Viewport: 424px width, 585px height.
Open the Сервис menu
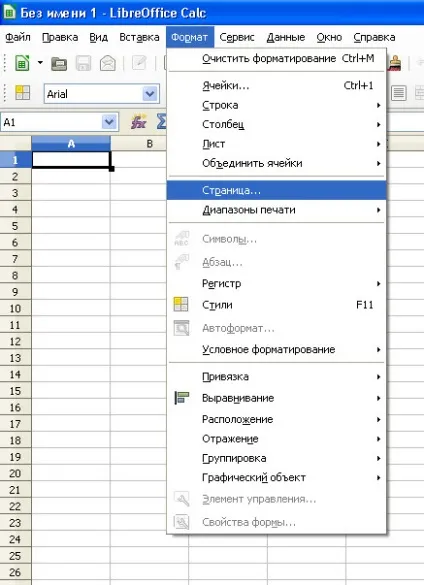point(237,37)
